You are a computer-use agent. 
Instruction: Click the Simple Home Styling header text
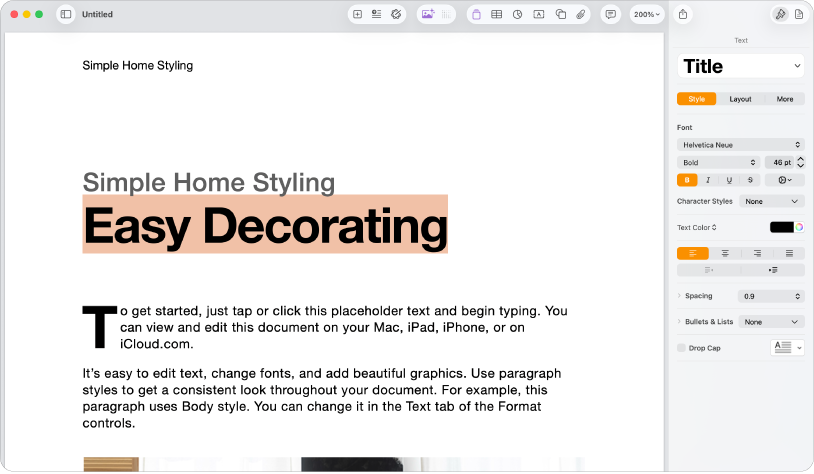[x=138, y=65]
